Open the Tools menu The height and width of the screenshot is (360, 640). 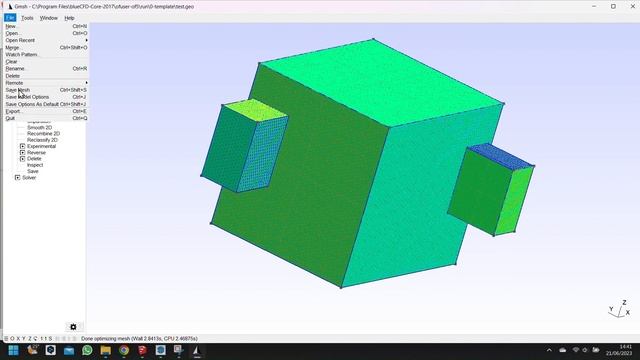(x=27, y=18)
